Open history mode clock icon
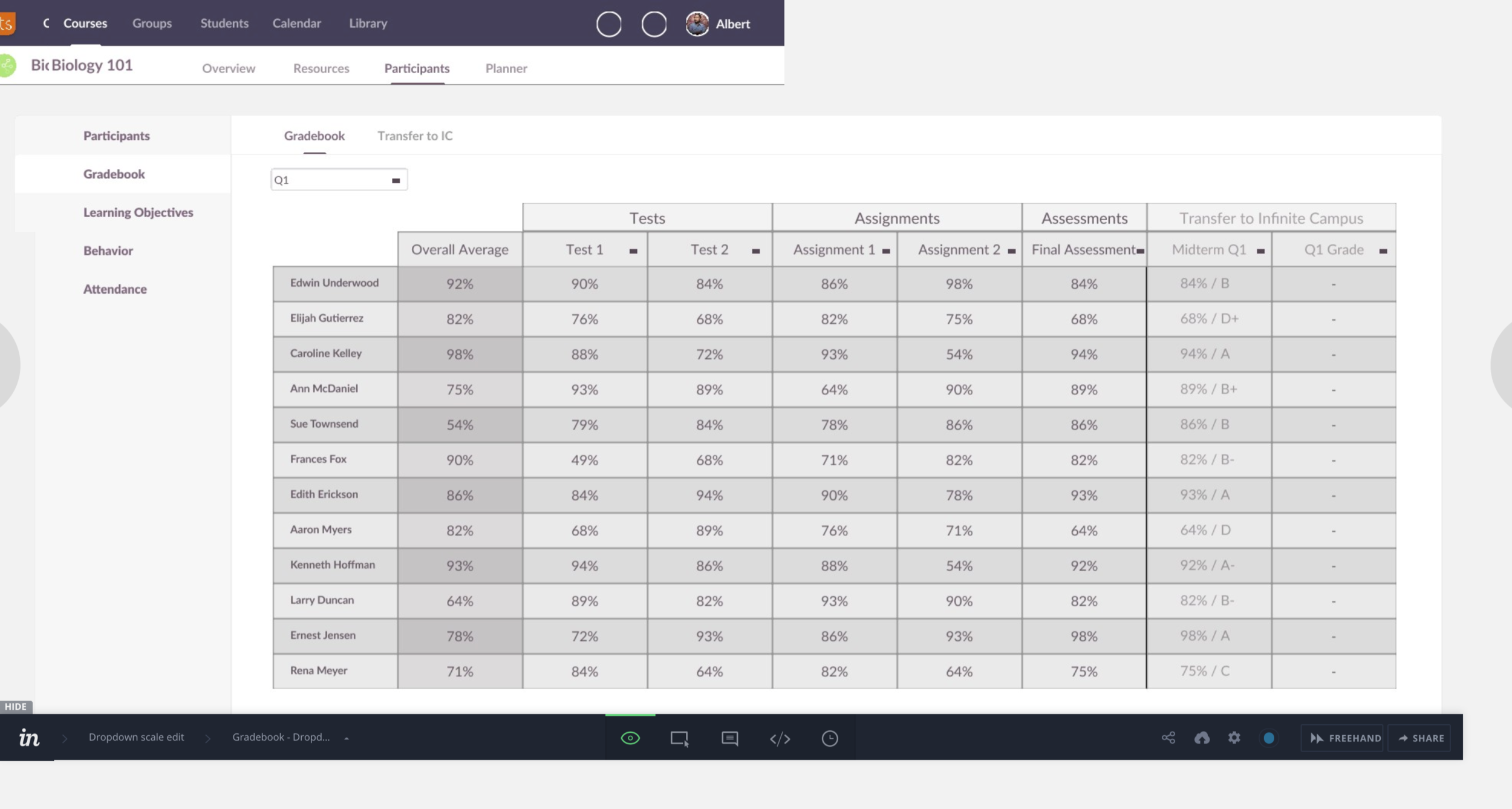1512x809 pixels. (x=830, y=738)
